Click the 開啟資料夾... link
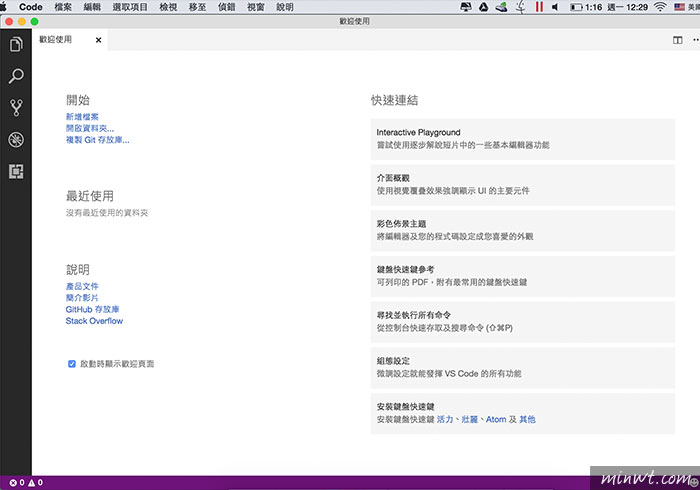This screenshot has width=700, height=490. 90,129
